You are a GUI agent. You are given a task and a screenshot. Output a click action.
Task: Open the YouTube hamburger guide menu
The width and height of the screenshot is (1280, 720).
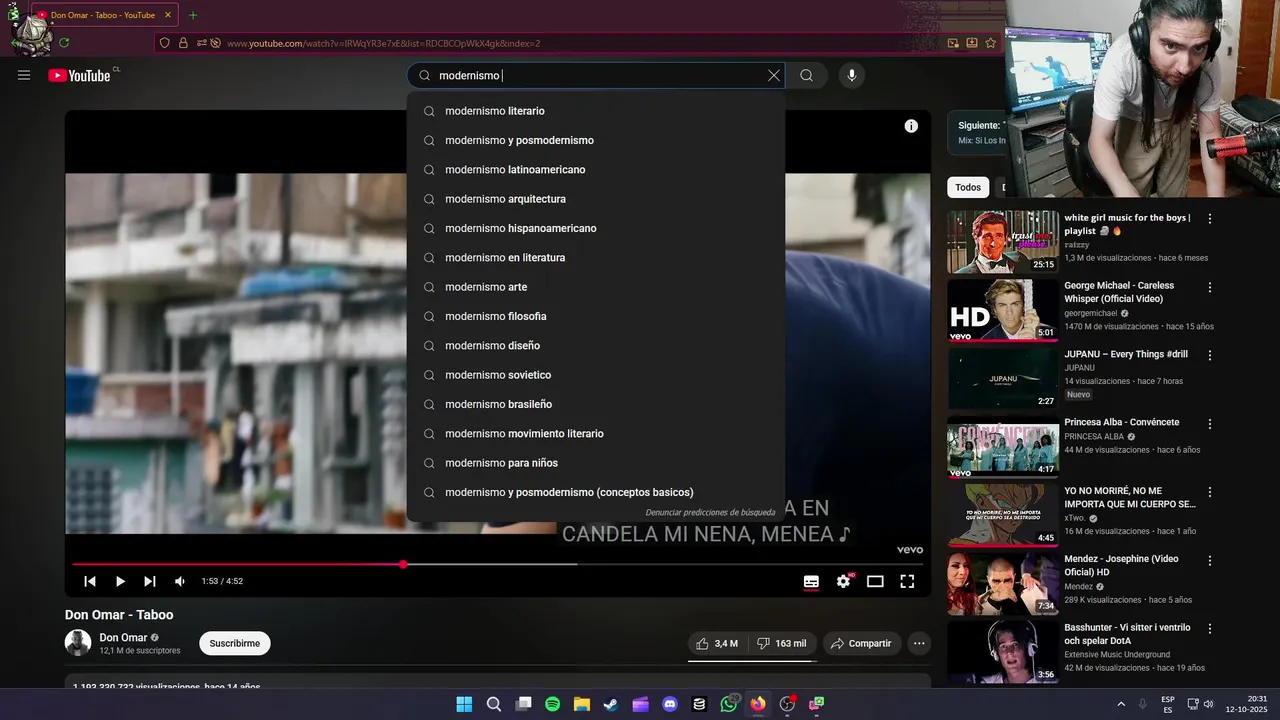[x=24, y=75]
